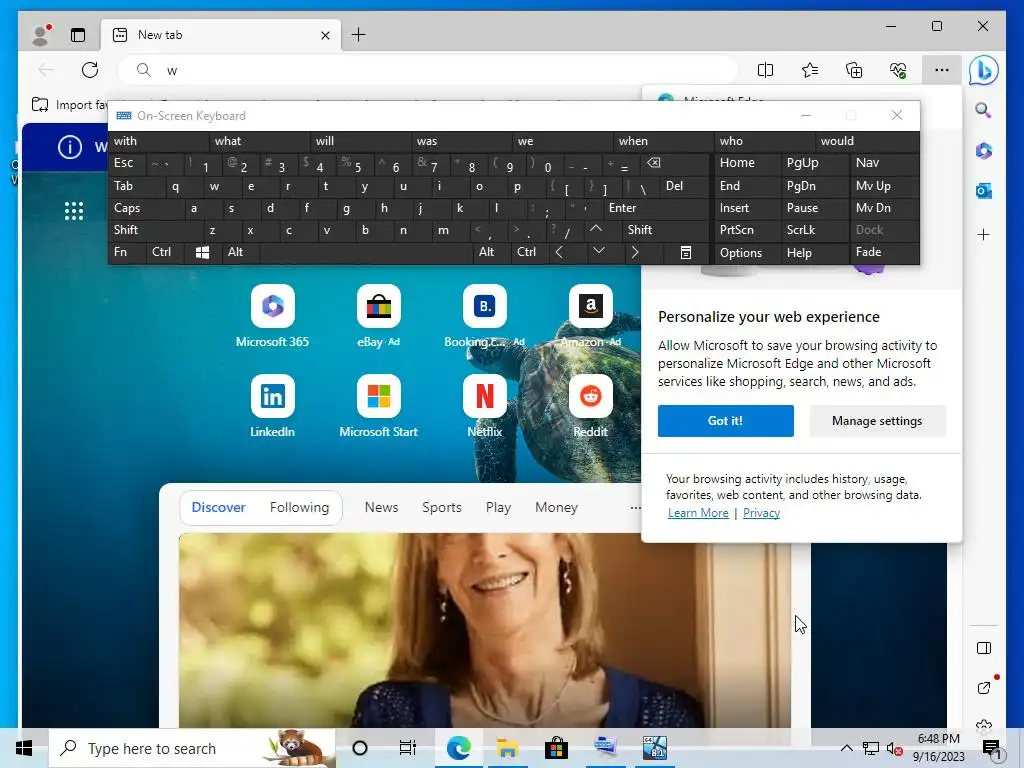Open Microsoft 365 icon in sidebar
The height and width of the screenshot is (768, 1024).
[984, 151]
